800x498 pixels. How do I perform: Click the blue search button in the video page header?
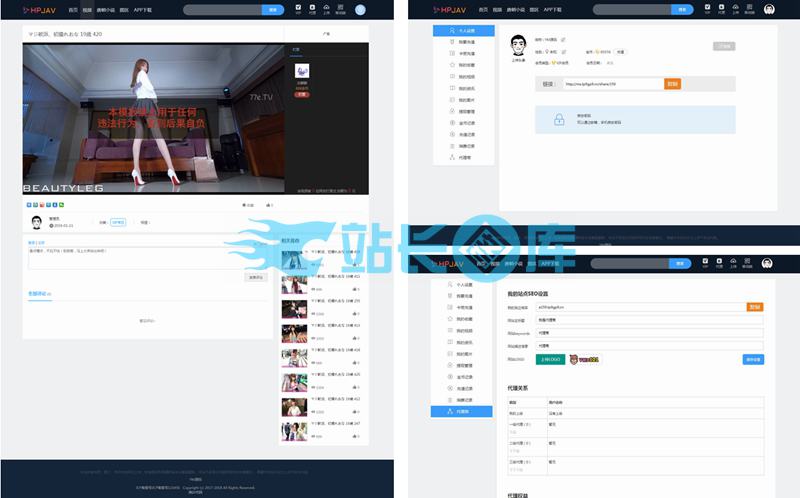pos(273,10)
